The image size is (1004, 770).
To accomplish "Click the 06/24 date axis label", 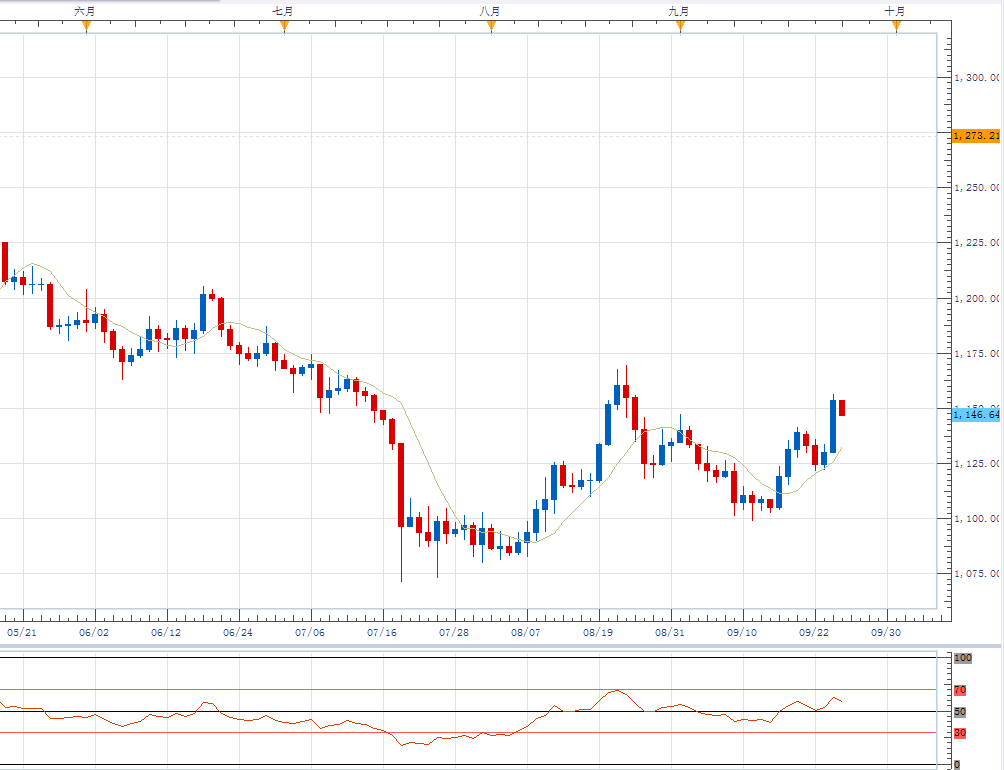I will pyautogui.click(x=238, y=632).
